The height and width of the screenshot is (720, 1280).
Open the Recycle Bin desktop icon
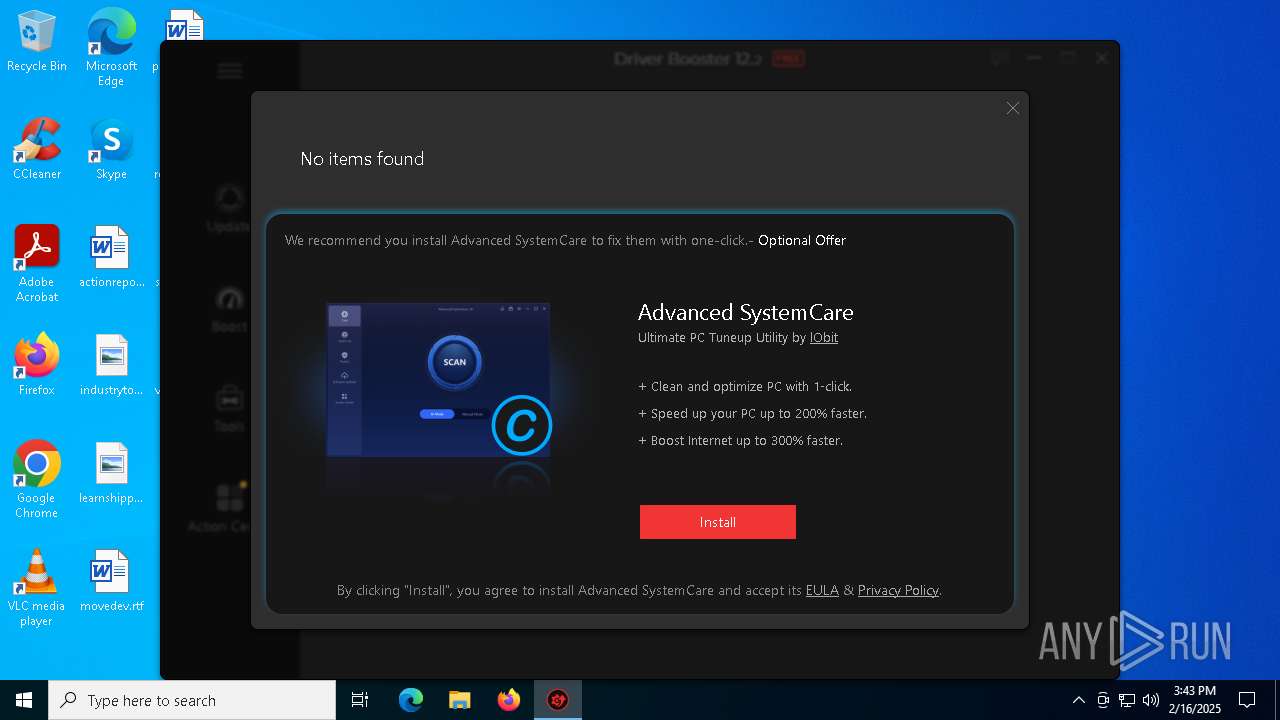[37, 42]
